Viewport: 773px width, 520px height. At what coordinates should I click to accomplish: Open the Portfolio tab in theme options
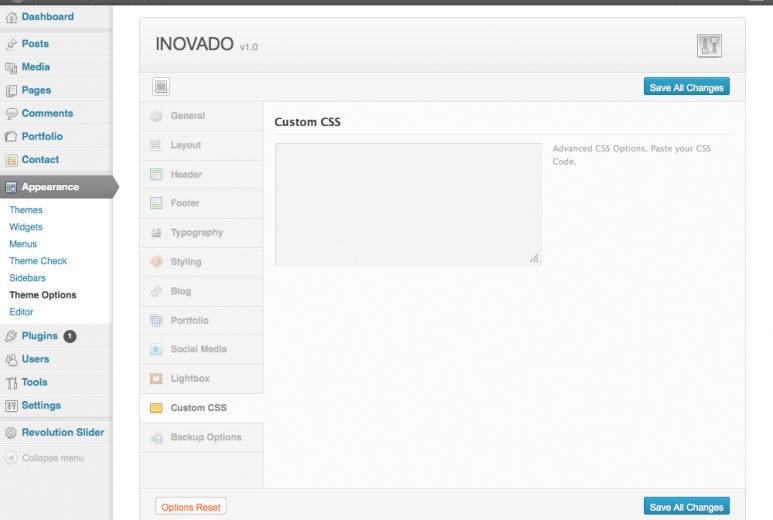pos(202,320)
